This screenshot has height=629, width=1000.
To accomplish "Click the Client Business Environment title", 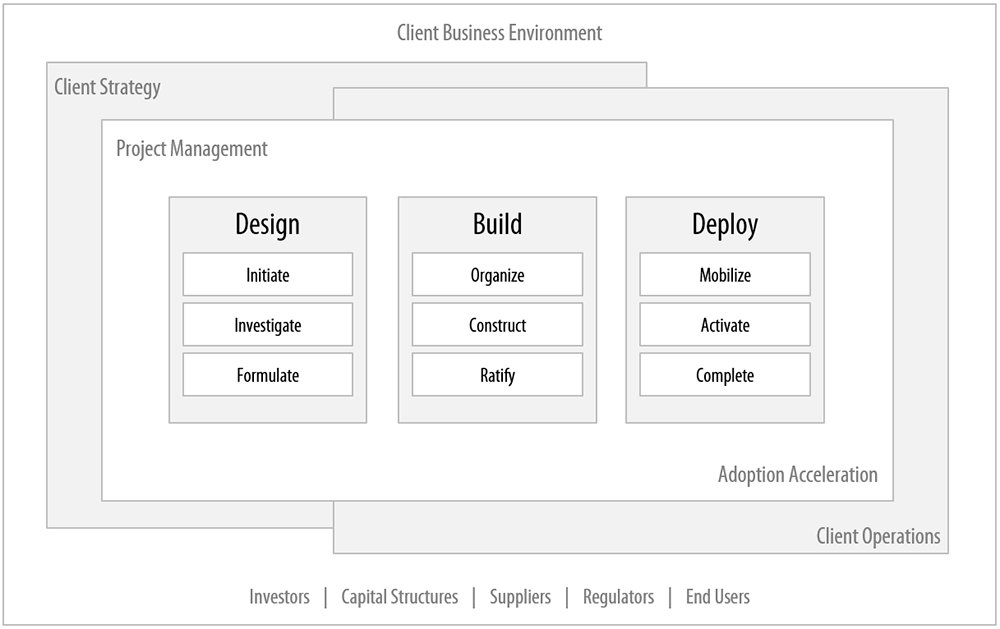I will click(x=499, y=33).
